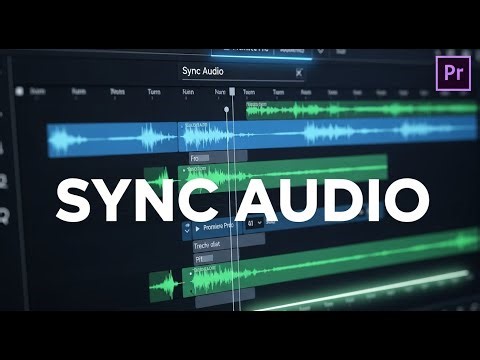Open the "41" dropdown beside Premiere Pro

coord(254,223)
